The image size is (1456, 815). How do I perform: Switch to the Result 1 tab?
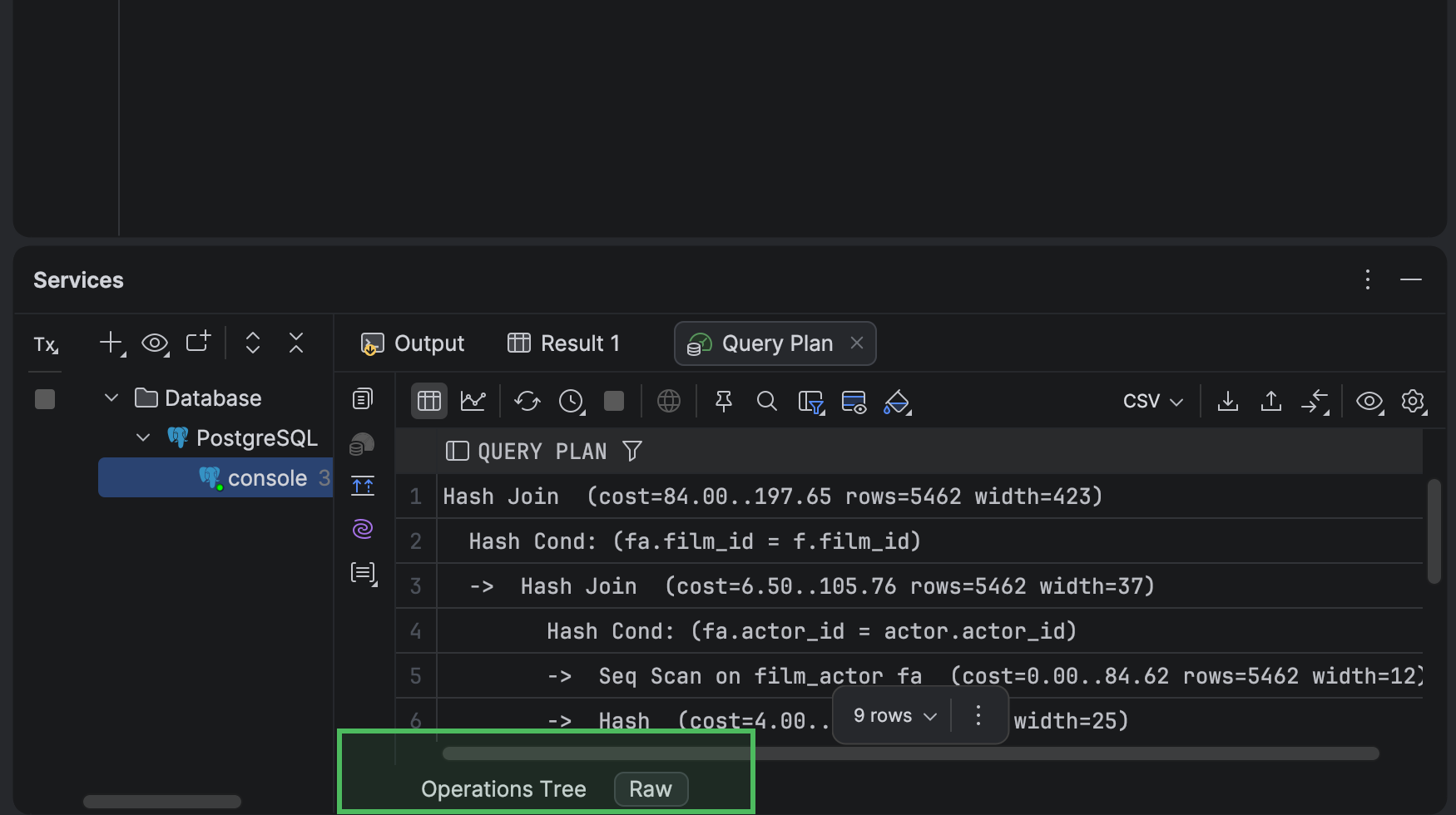point(564,343)
